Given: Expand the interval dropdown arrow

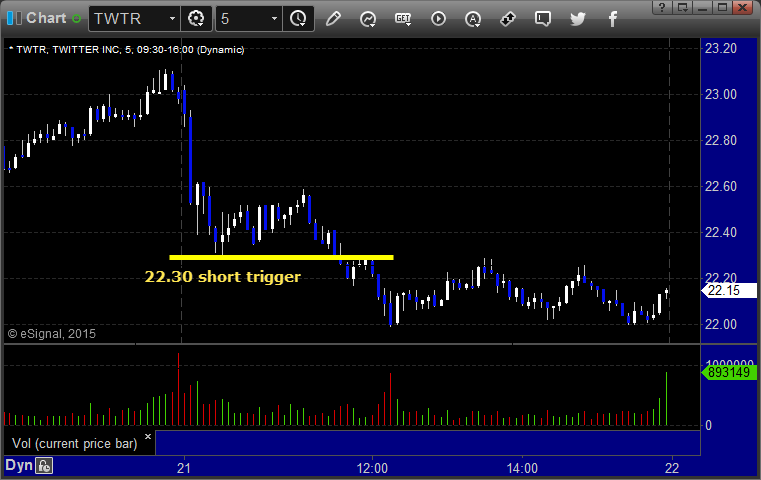Looking at the screenshot, I should point(274,19).
